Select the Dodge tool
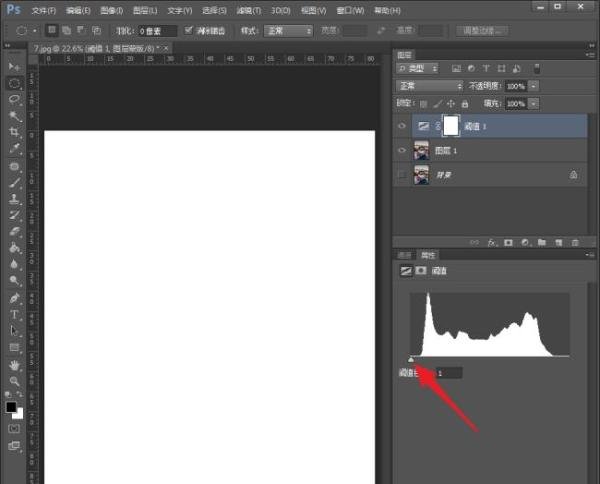The width and height of the screenshot is (600, 484). [14, 280]
